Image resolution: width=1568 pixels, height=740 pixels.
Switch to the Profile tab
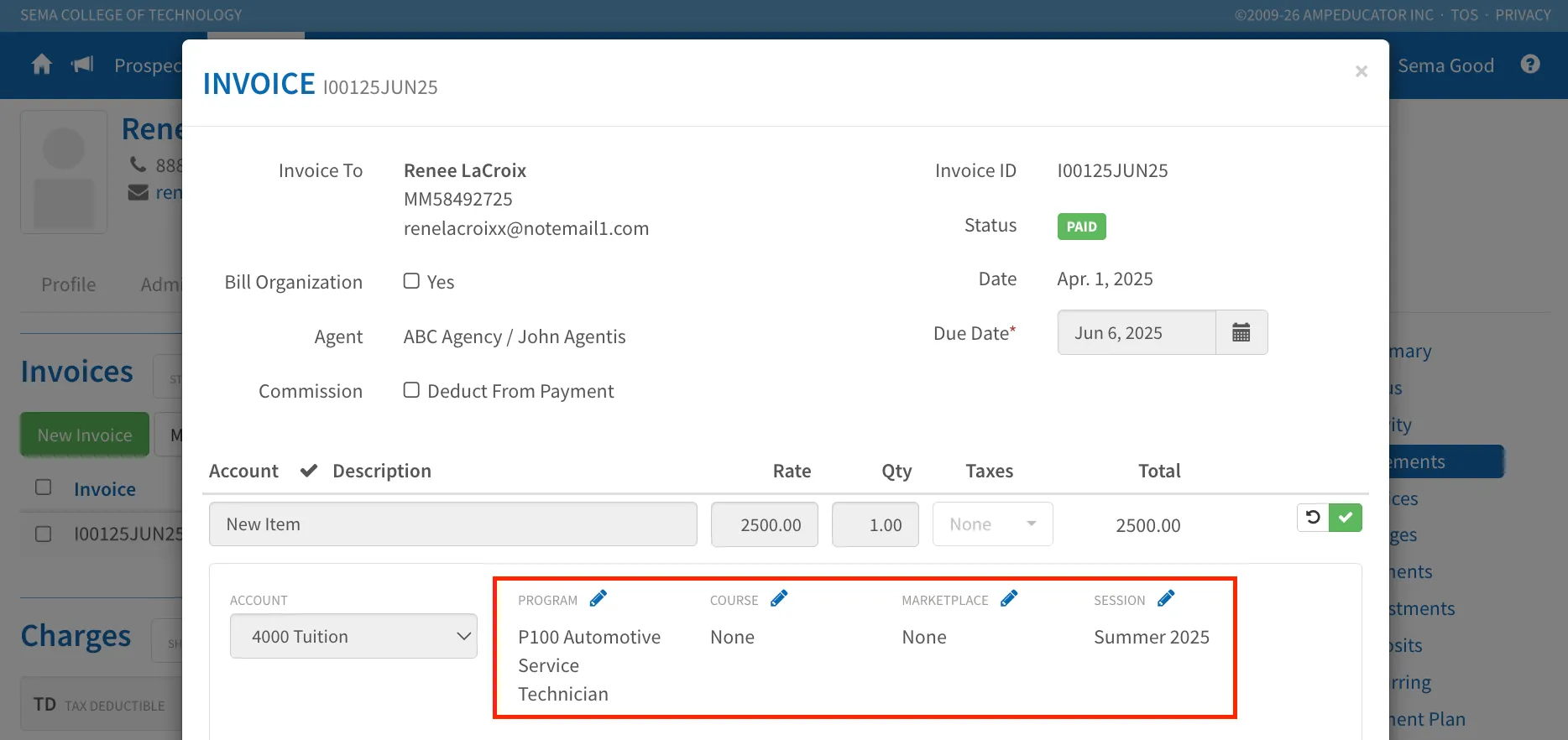click(69, 284)
